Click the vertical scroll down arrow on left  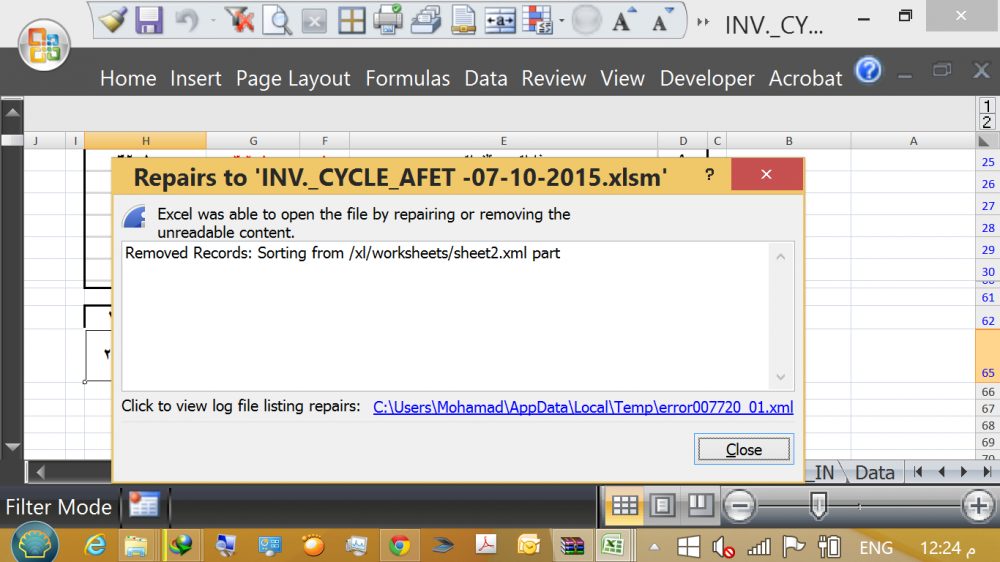coord(12,447)
